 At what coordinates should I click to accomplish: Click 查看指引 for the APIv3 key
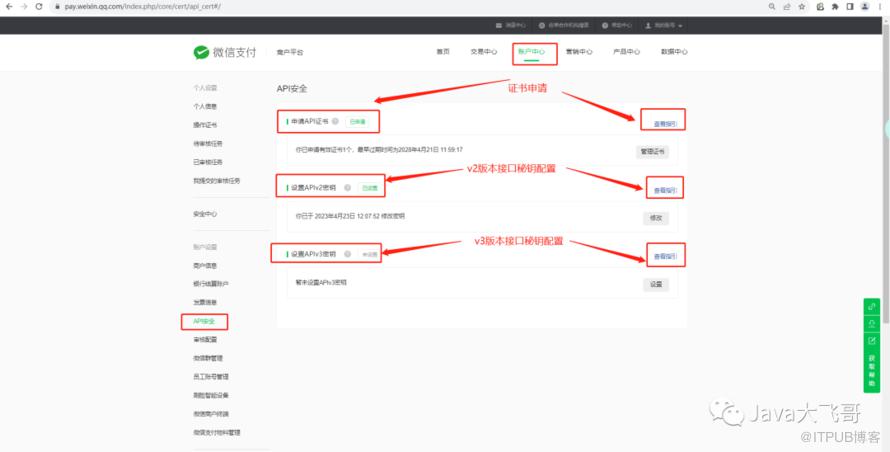(x=665, y=257)
